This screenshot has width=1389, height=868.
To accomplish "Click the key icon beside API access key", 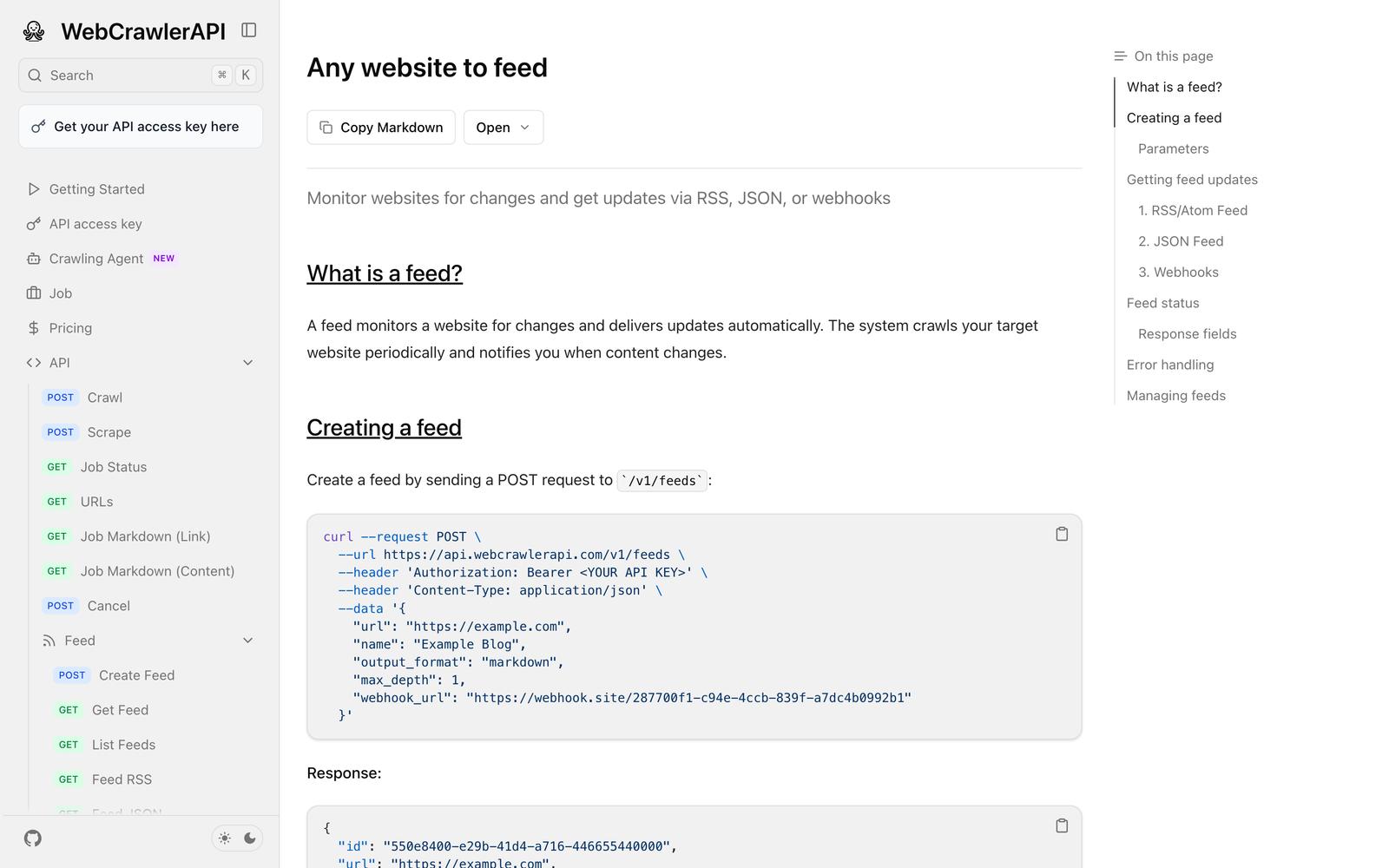I will coord(33,224).
